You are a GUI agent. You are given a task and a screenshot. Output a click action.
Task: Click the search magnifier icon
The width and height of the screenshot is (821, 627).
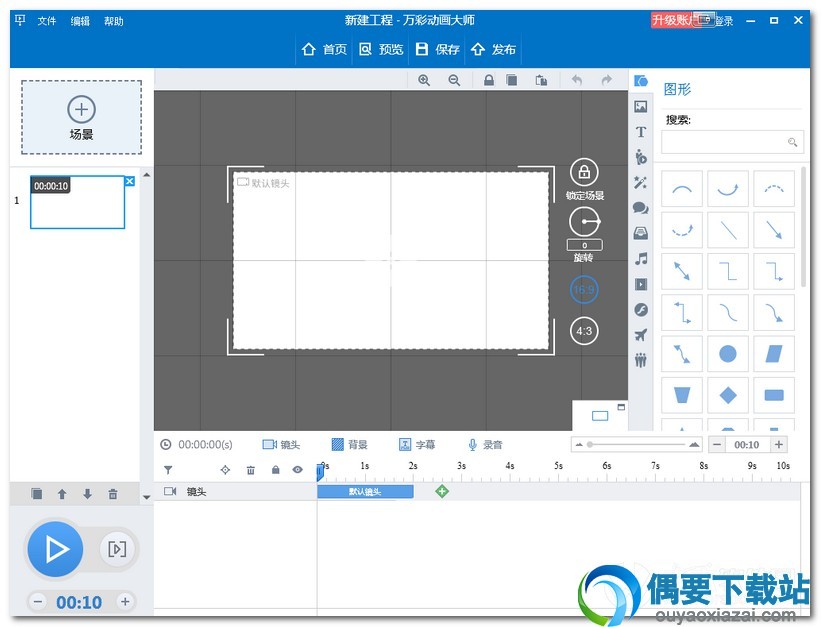[793, 142]
